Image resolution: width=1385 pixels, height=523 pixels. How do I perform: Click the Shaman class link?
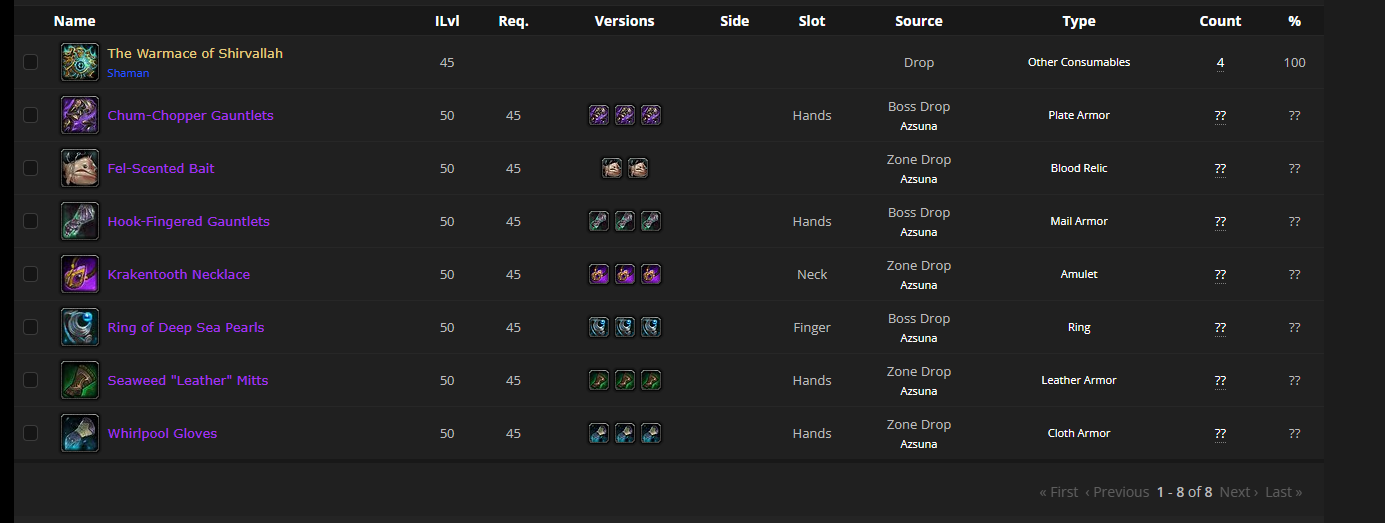(128, 73)
